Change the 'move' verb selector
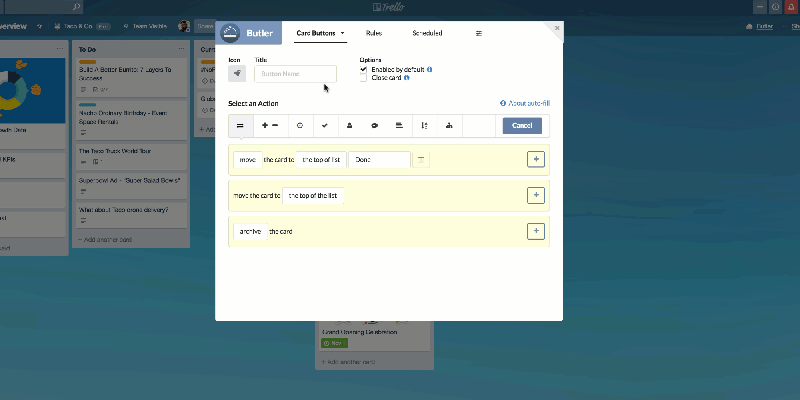The width and height of the screenshot is (800, 400). [247, 160]
